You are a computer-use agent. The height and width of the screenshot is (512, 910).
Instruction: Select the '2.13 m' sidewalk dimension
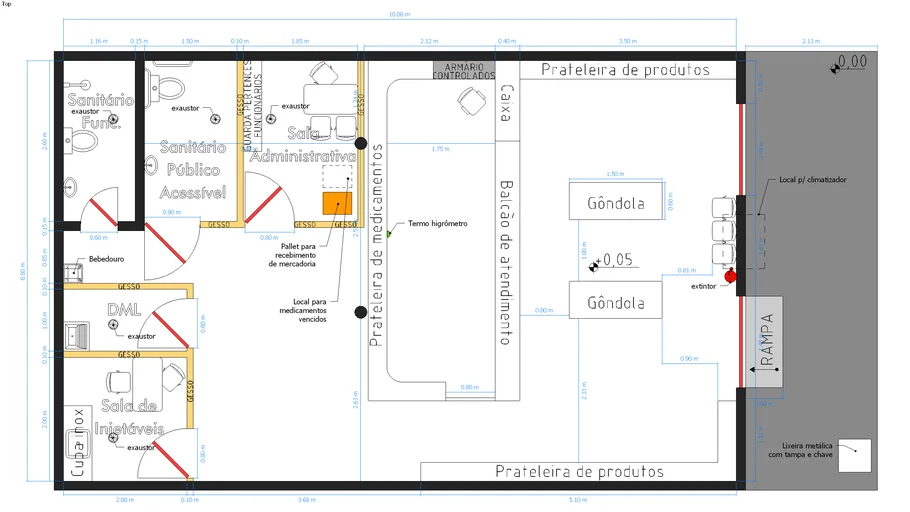(x=811, y=41)
